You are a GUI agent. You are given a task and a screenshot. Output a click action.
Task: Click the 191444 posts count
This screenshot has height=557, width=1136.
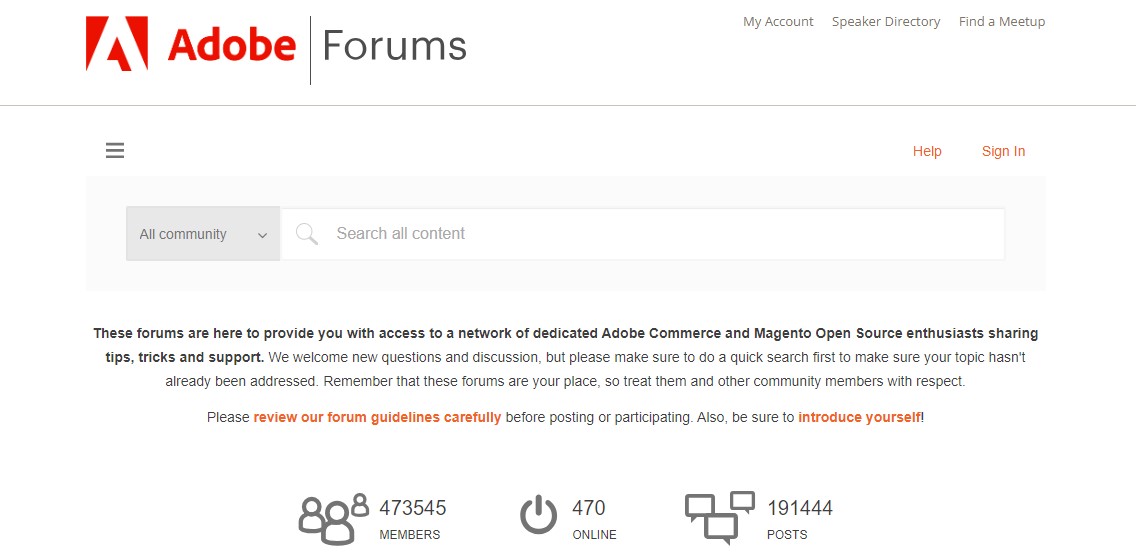click(800, 508)
